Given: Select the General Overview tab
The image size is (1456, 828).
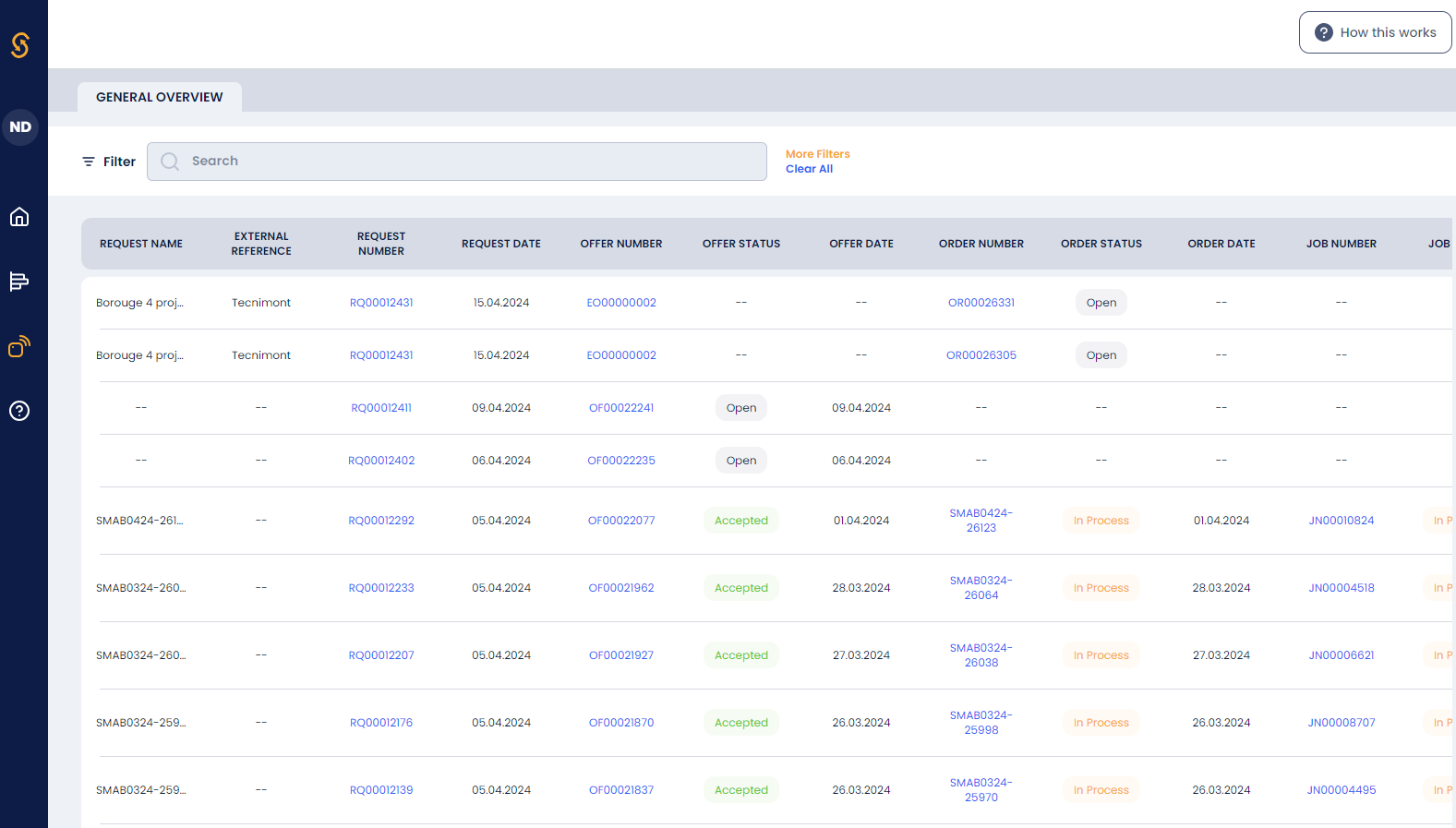Looking at the screenshot, I should tap(160, 97).
